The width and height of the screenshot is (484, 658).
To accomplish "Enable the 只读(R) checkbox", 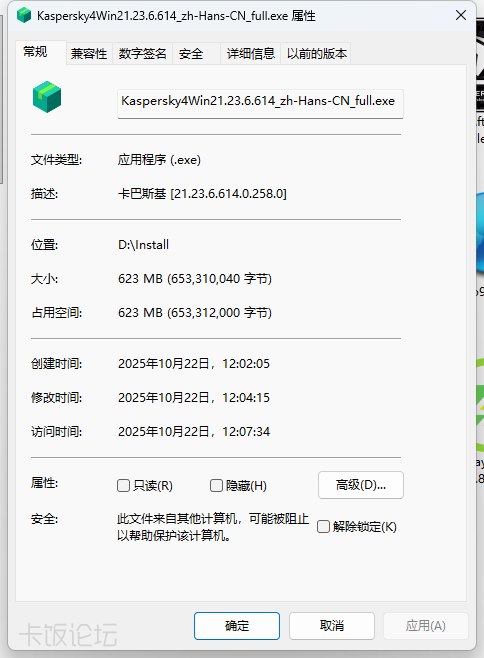I will click(x=123, y=486).
